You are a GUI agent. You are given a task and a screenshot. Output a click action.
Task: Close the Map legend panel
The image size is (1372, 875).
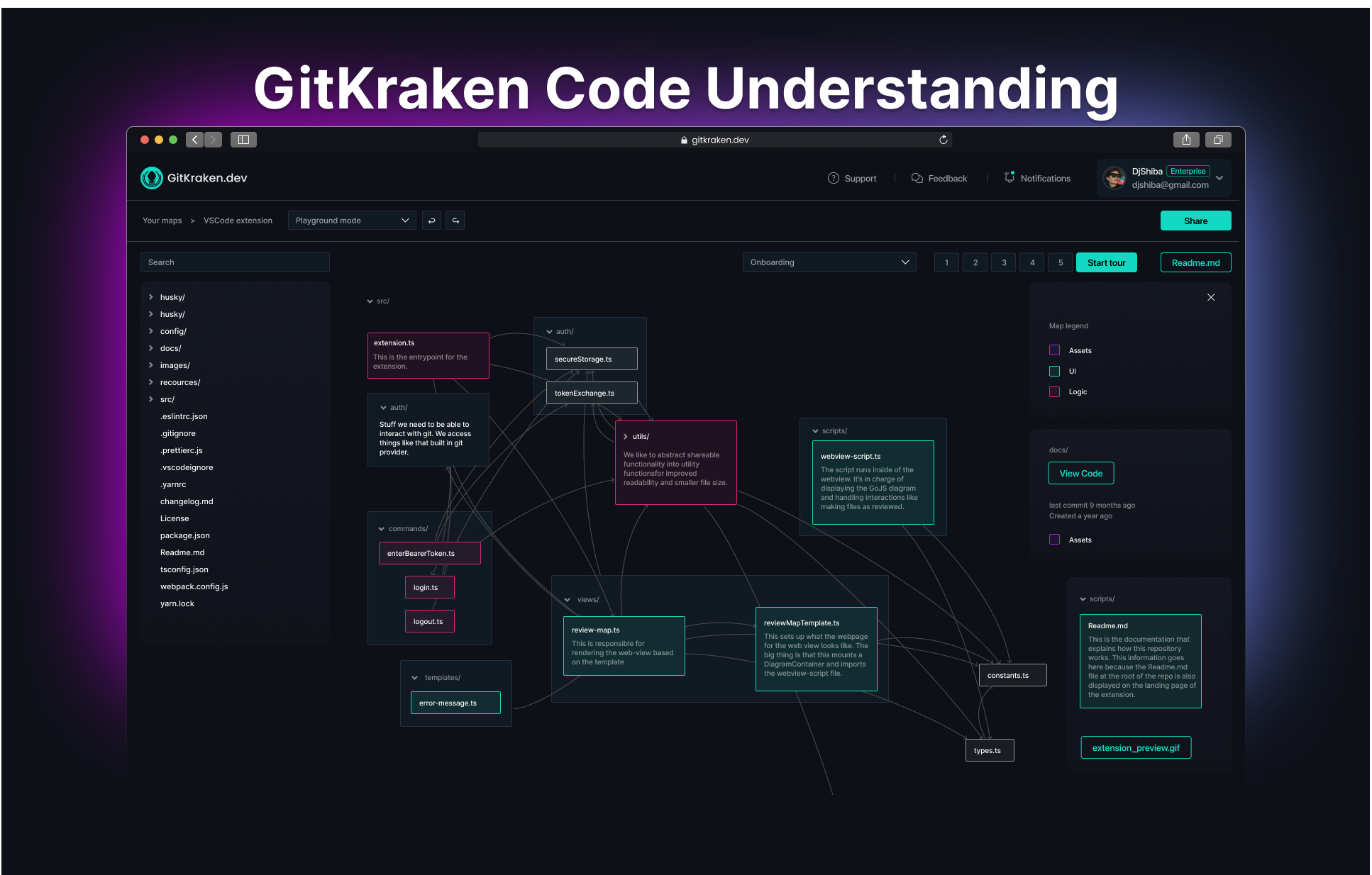point(1211,297)
